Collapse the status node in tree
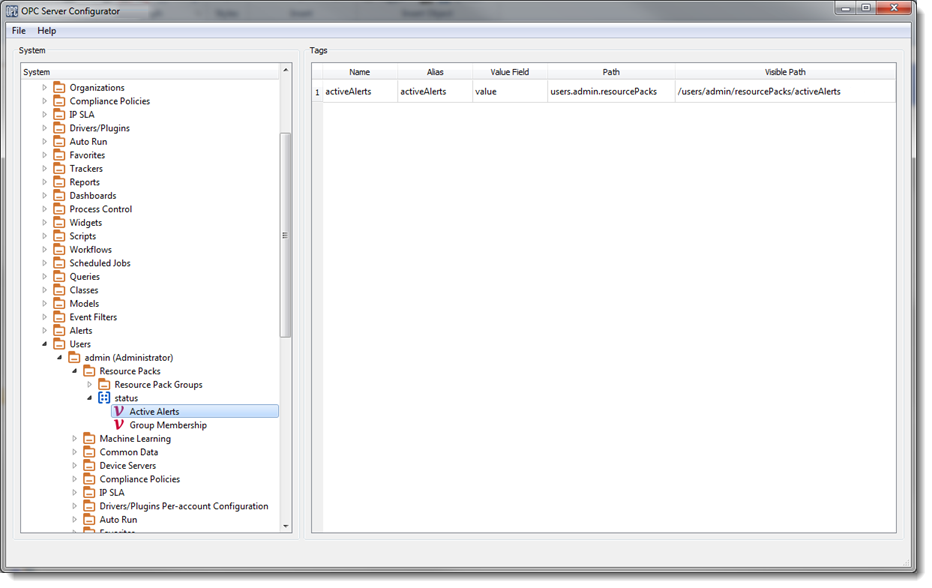This screenshot has height=588, width=932. [89, 398]
